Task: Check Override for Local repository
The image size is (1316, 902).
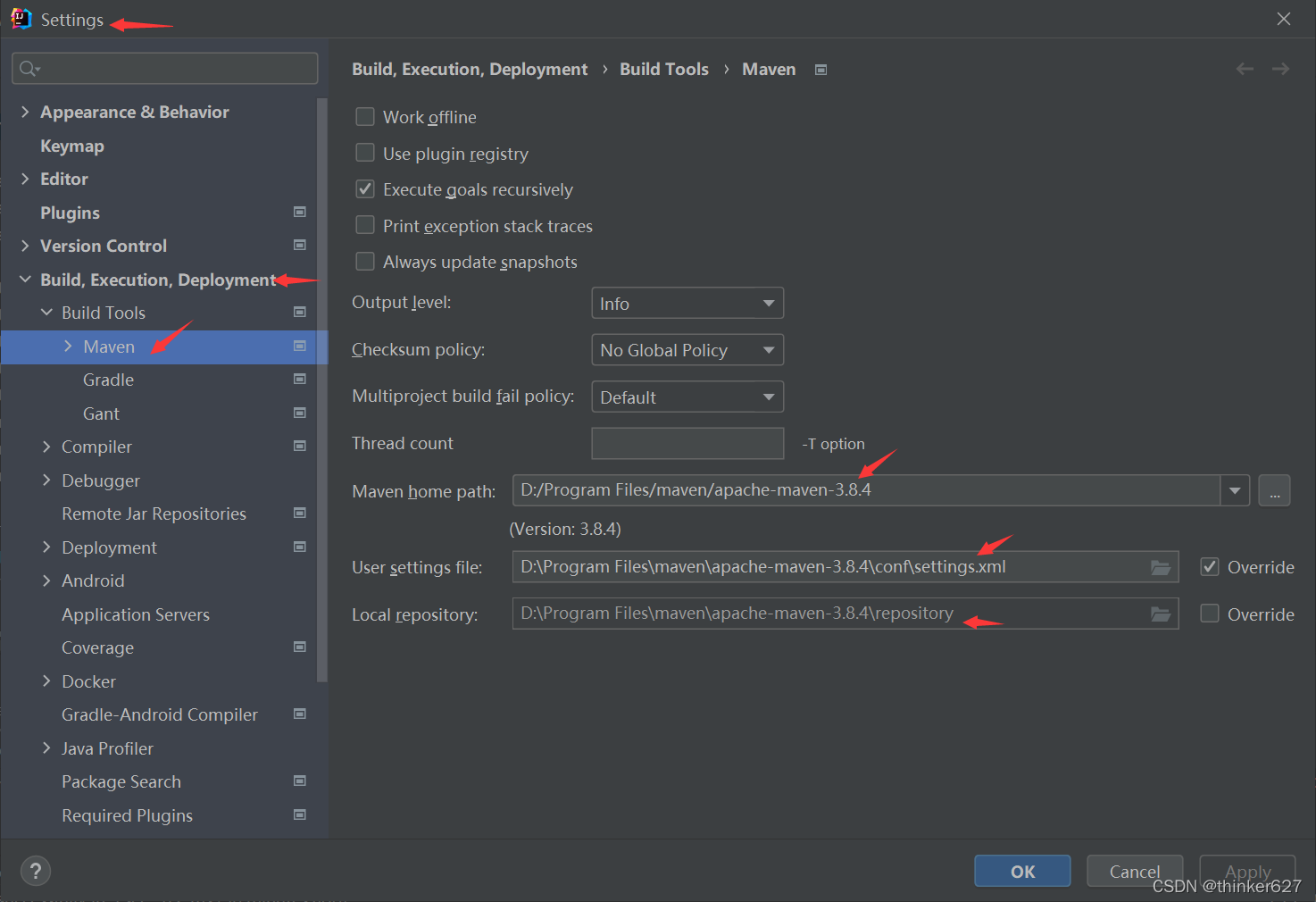Action: coord(1210,614)
